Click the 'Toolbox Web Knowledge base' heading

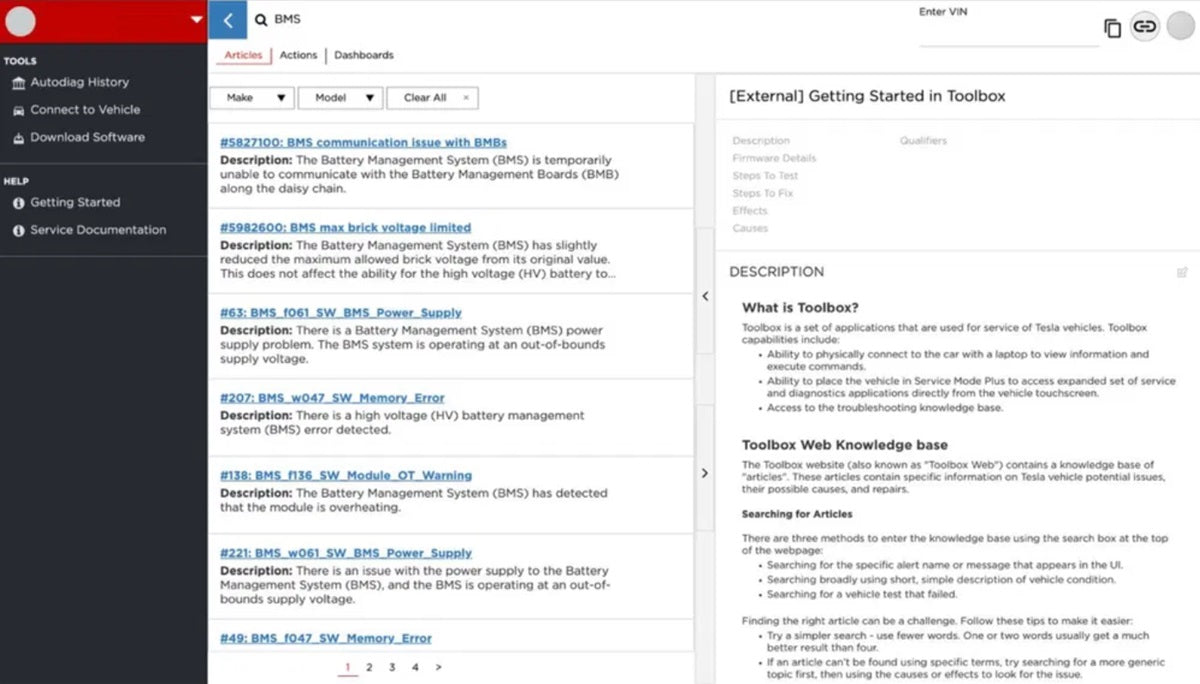[x=845, y=445]
